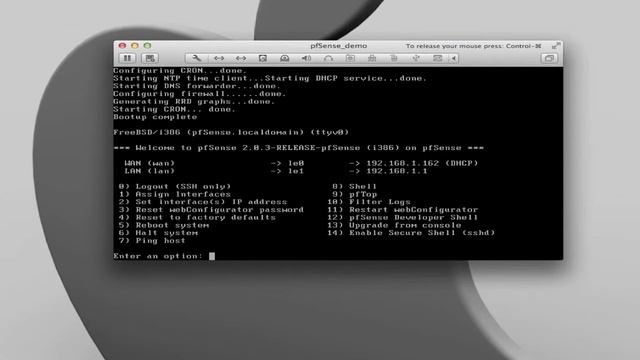Viewport: 640px width, 360px height.
Task: Click the '10) Filter Logs' line
Action: coord(369,202)
